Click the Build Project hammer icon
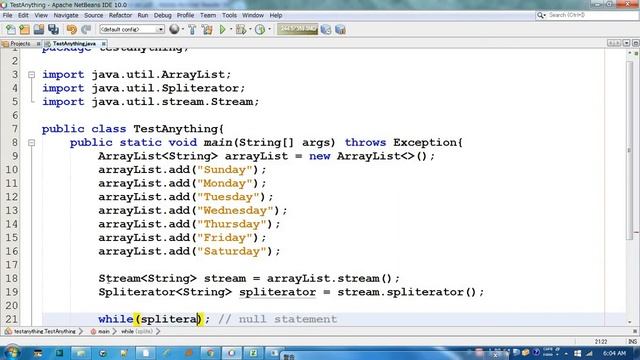Viewport: 640px width, 360px height. (x=192, y=29)
